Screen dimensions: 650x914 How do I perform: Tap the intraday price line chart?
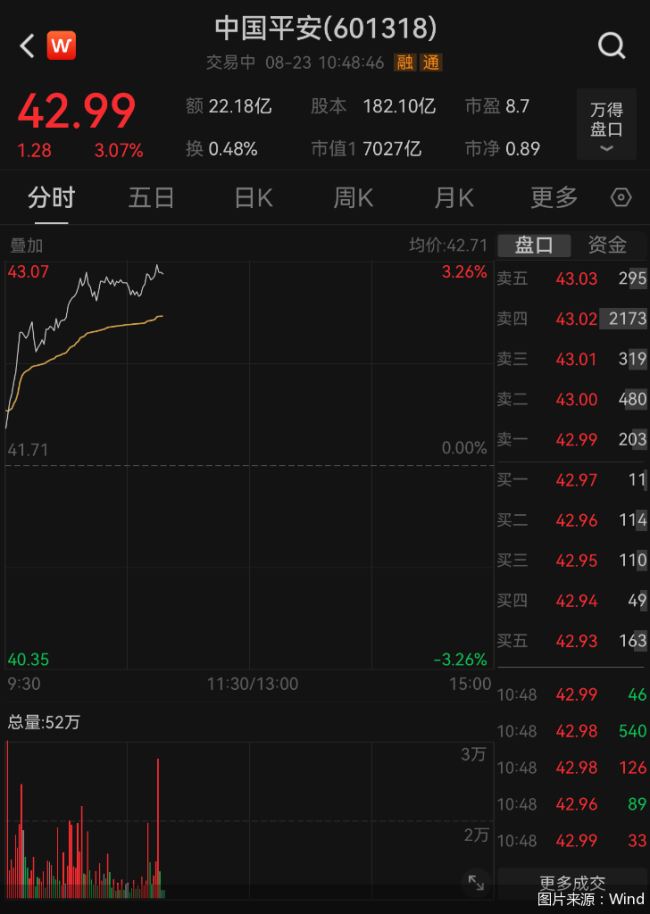pos(250,465)
